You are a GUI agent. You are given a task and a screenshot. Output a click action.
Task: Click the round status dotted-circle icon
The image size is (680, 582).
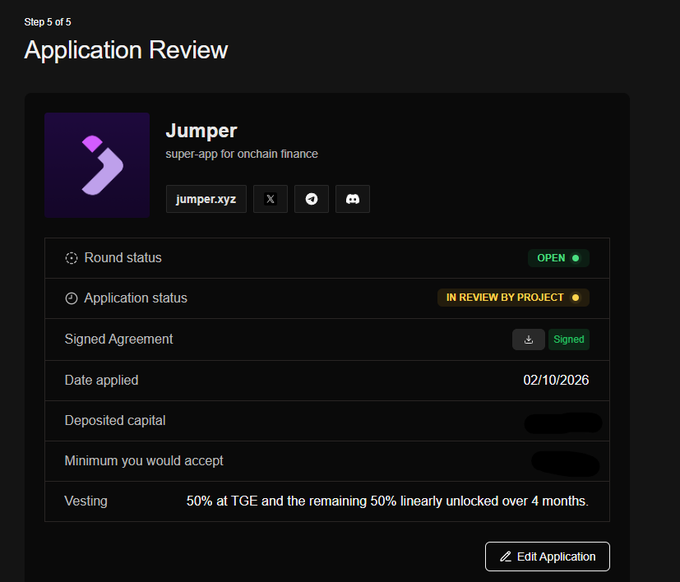click(x=71, y=258)
